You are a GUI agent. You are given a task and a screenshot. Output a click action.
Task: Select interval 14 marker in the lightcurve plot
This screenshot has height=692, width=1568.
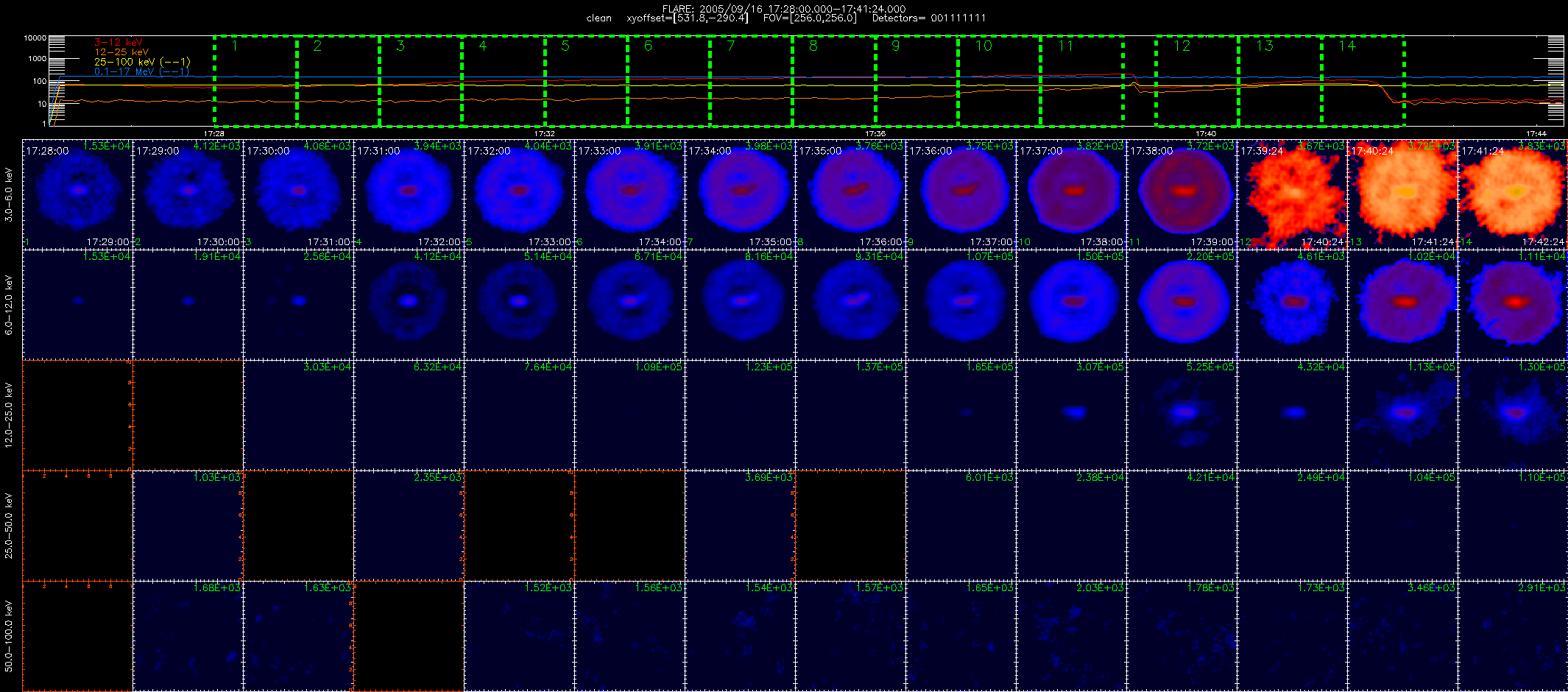[1347, 46]
